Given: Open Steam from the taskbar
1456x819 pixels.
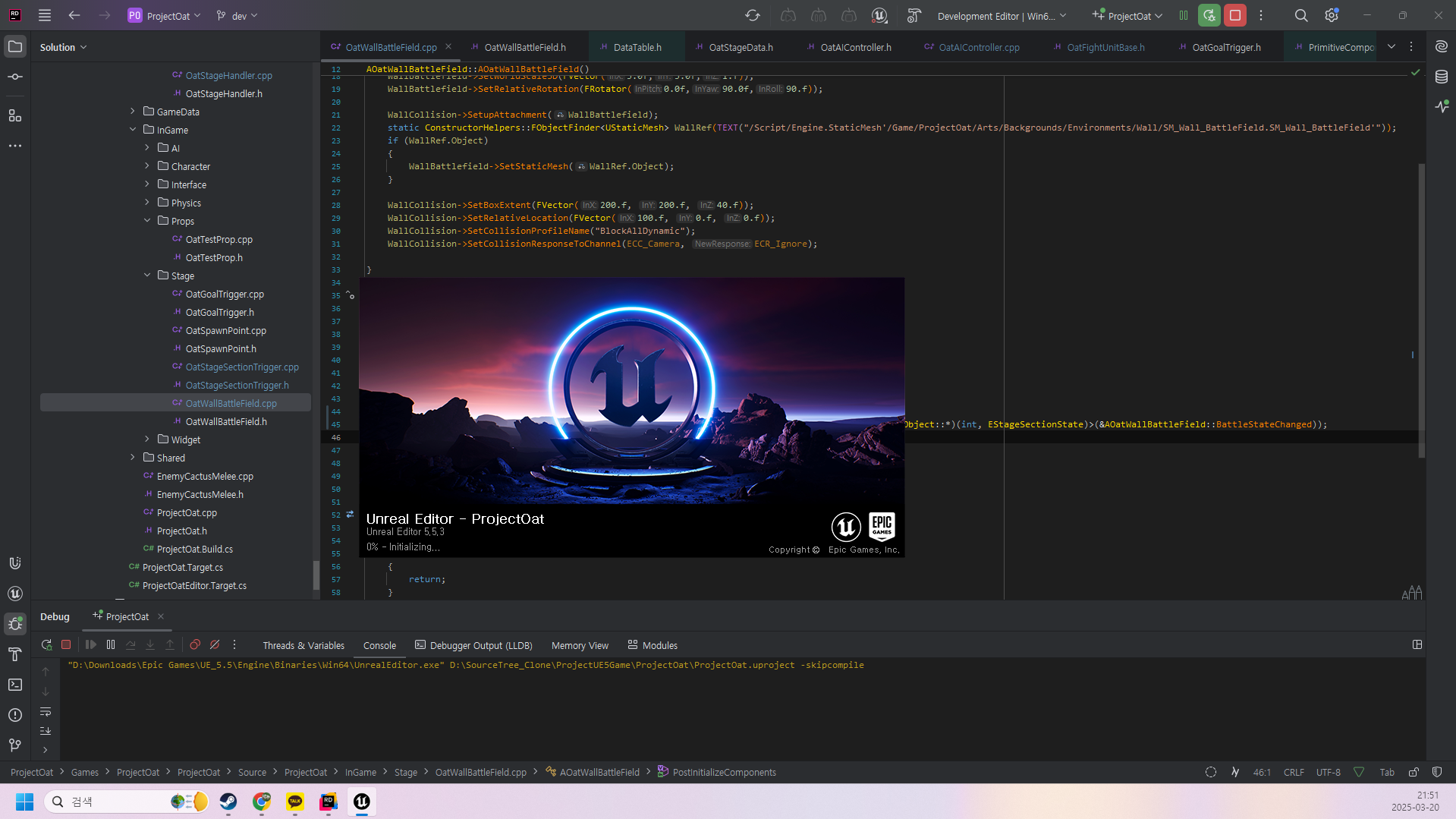Looking at the screenshot, I should (x=228, y=802).
